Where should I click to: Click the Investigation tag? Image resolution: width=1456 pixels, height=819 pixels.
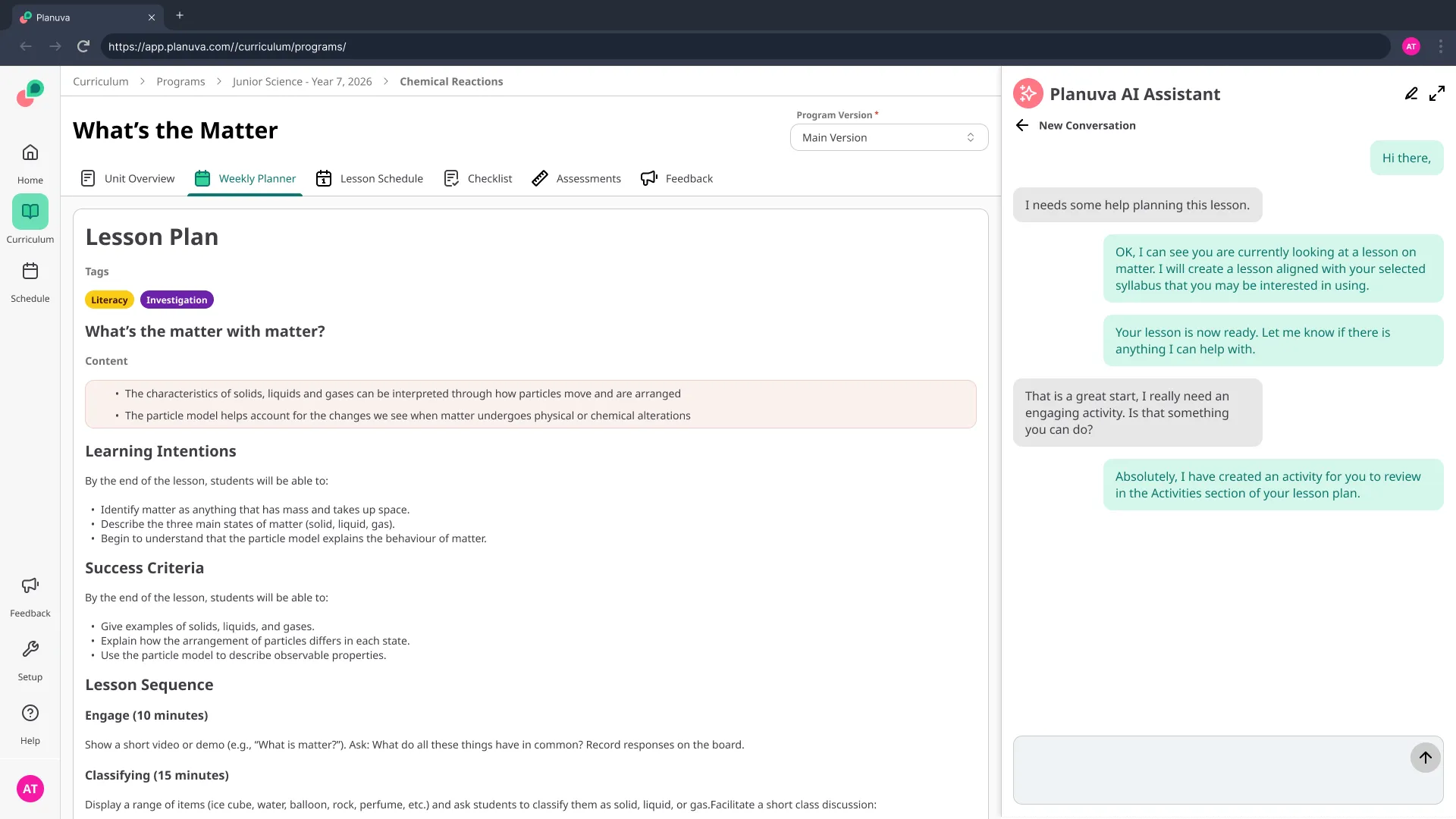(x=177, y=300)
